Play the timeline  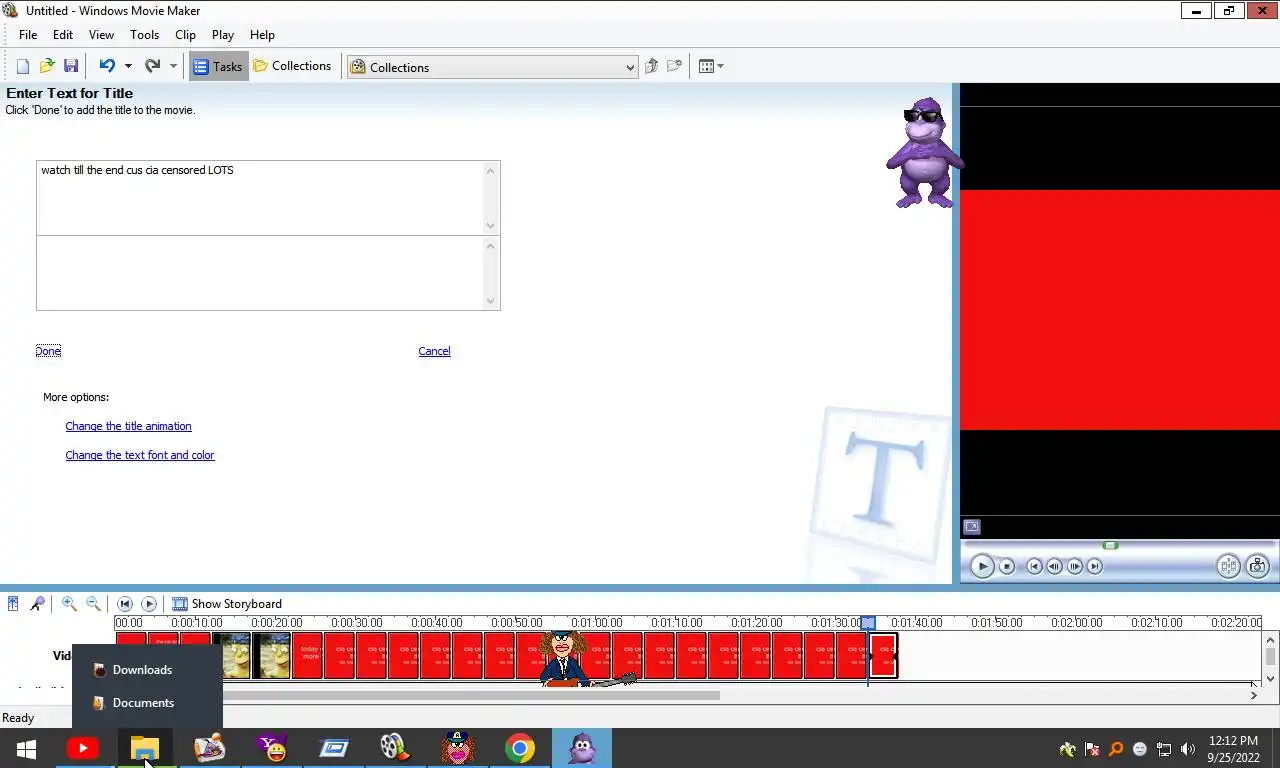coord(149,604)
